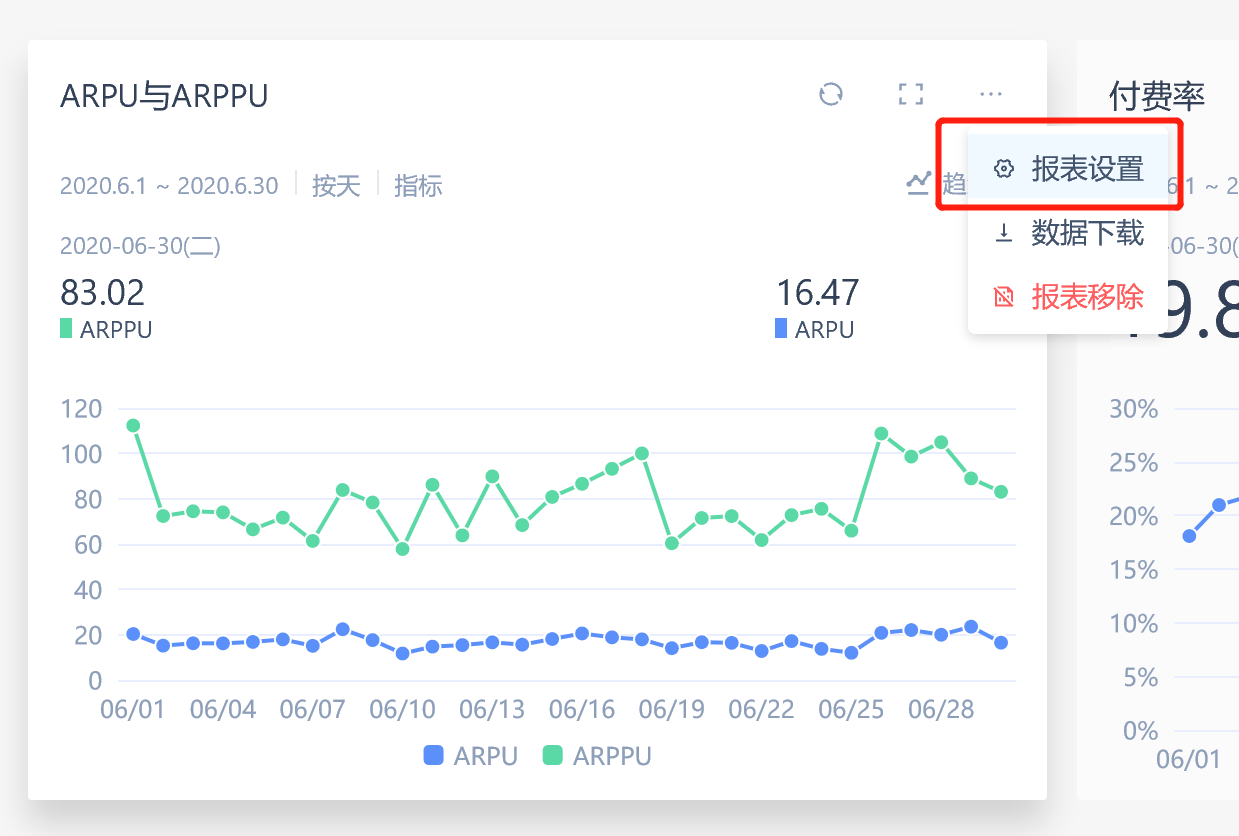Change the 按天 granularity setting
This screenshot has width=1239, height=836.
(x=336, y=186)
